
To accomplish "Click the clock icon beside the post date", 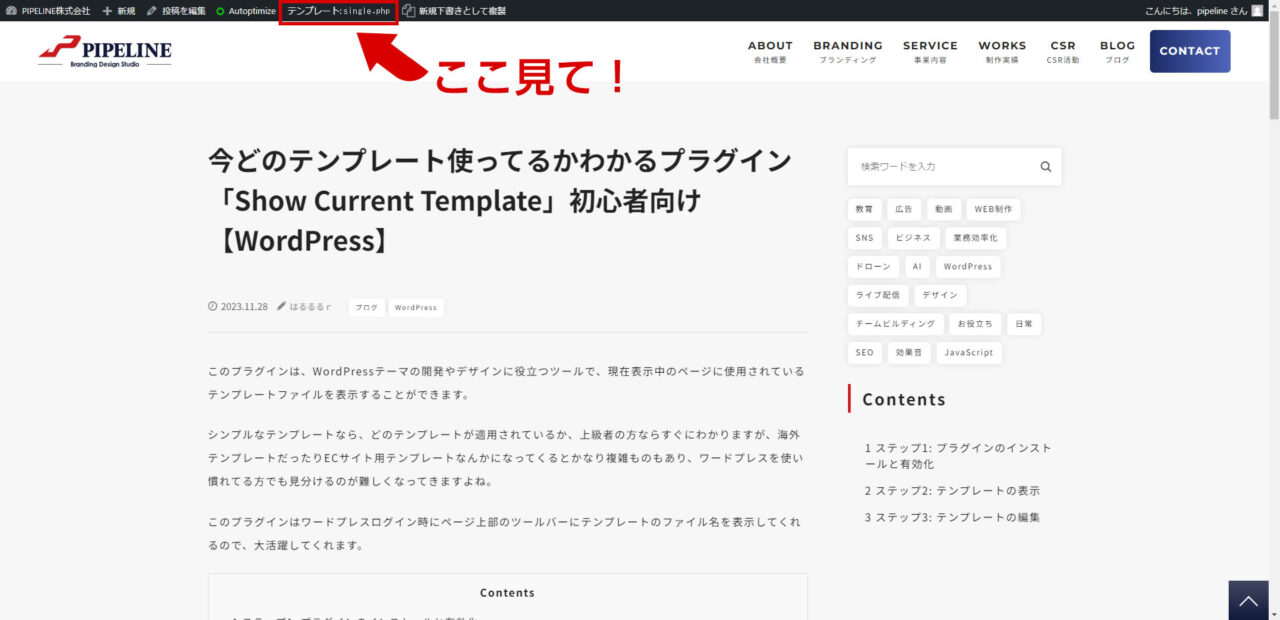I will [212, 307].
